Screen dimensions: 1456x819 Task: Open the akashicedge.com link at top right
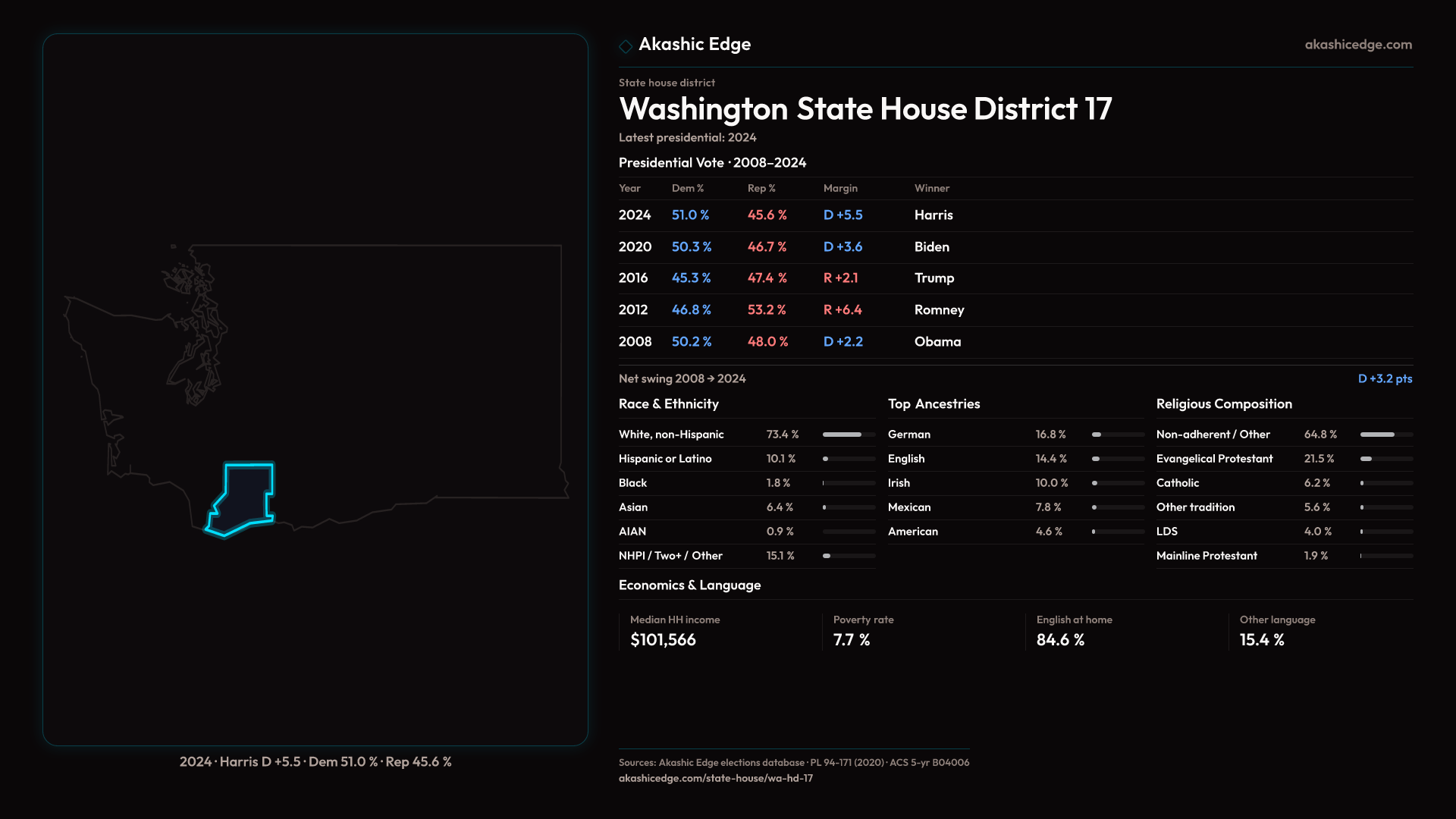(1357, 45)
